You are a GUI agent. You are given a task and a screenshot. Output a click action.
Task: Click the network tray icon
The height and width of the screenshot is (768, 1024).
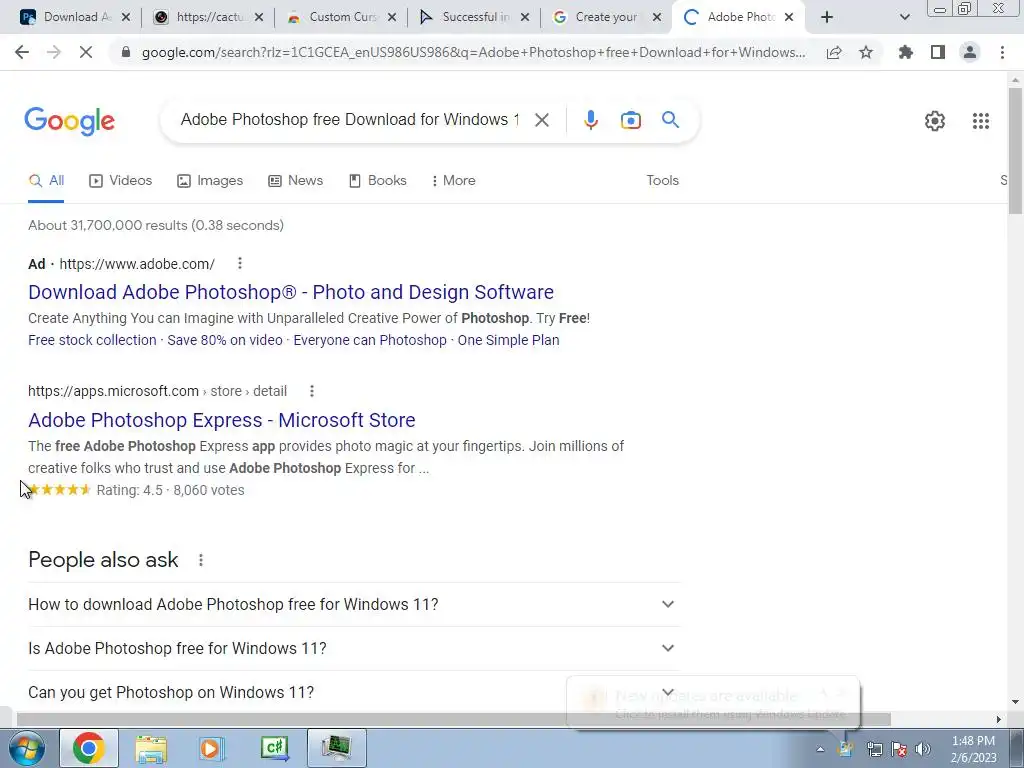pyautogui.click(x=874, y=749)
